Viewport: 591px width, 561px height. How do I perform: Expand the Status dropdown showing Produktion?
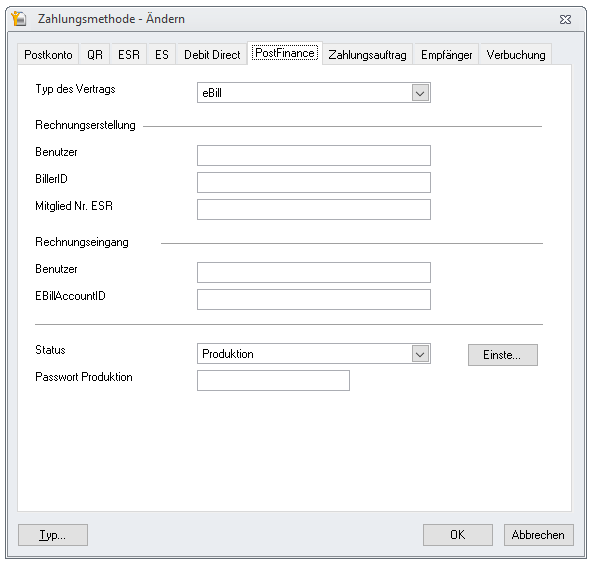(420, 354)
